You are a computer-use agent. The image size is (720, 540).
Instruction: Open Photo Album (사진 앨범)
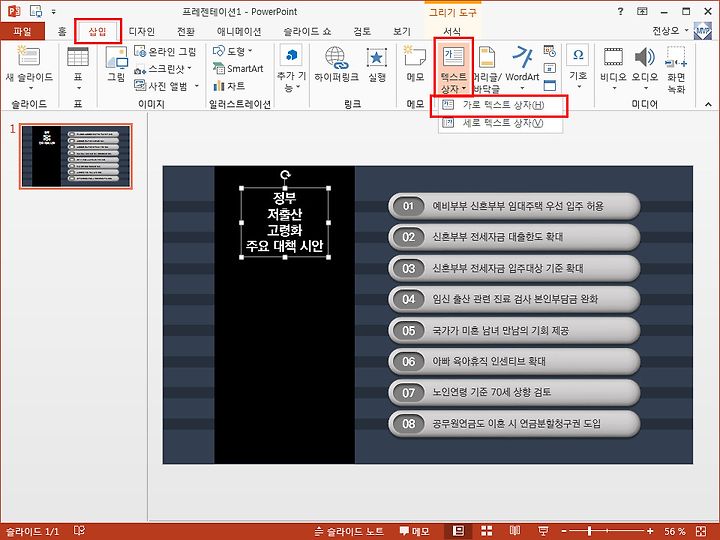166,86
